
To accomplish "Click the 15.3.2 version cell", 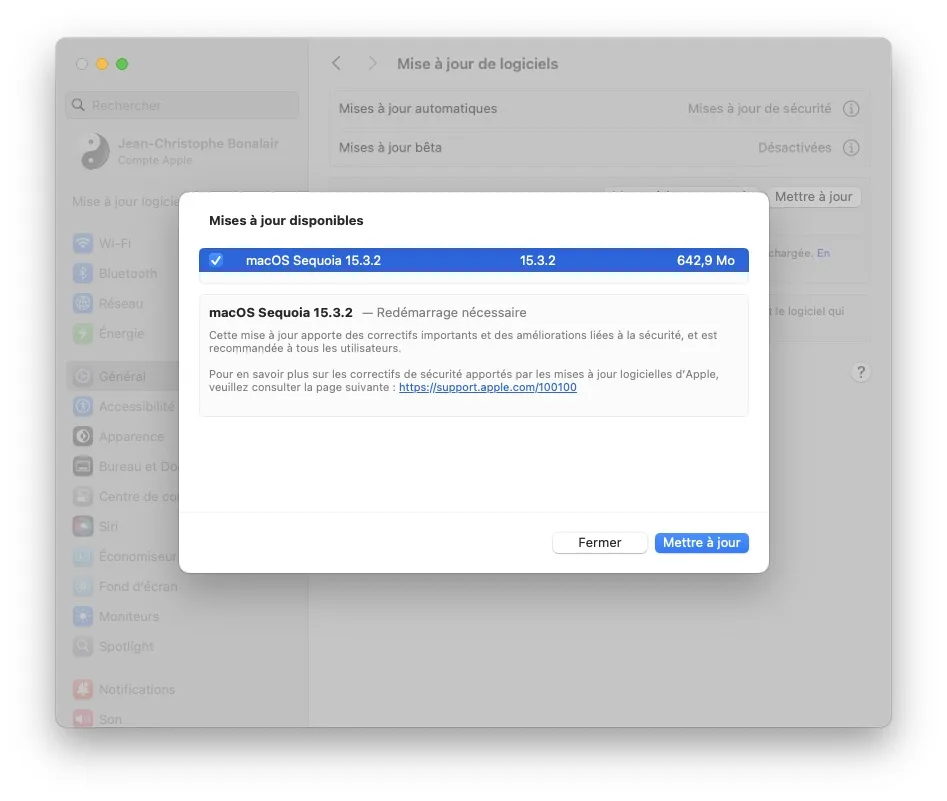I will [x=538, y=260].
